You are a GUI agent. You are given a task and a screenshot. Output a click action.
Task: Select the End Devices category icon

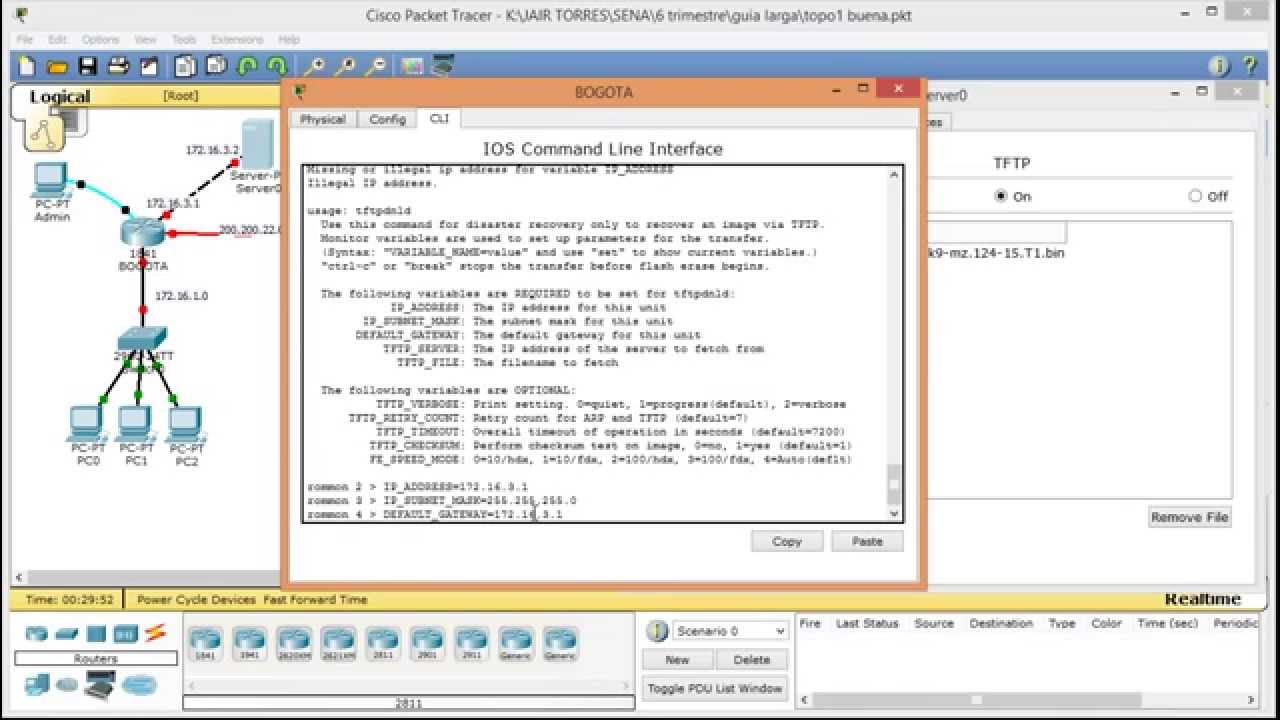37,685
